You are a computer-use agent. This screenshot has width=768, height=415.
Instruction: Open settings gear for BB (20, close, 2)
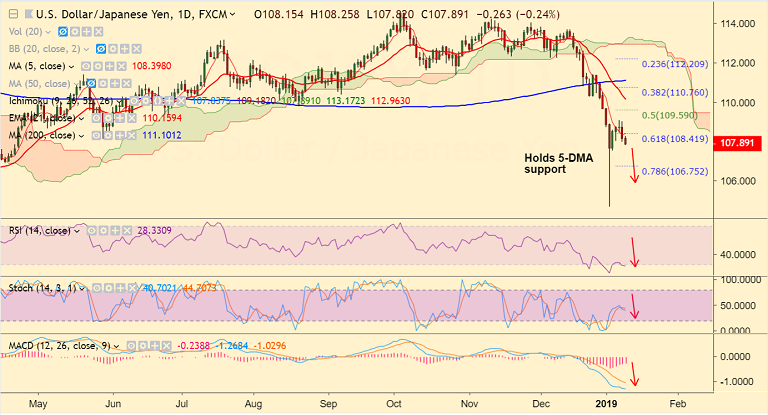point(113,49)
